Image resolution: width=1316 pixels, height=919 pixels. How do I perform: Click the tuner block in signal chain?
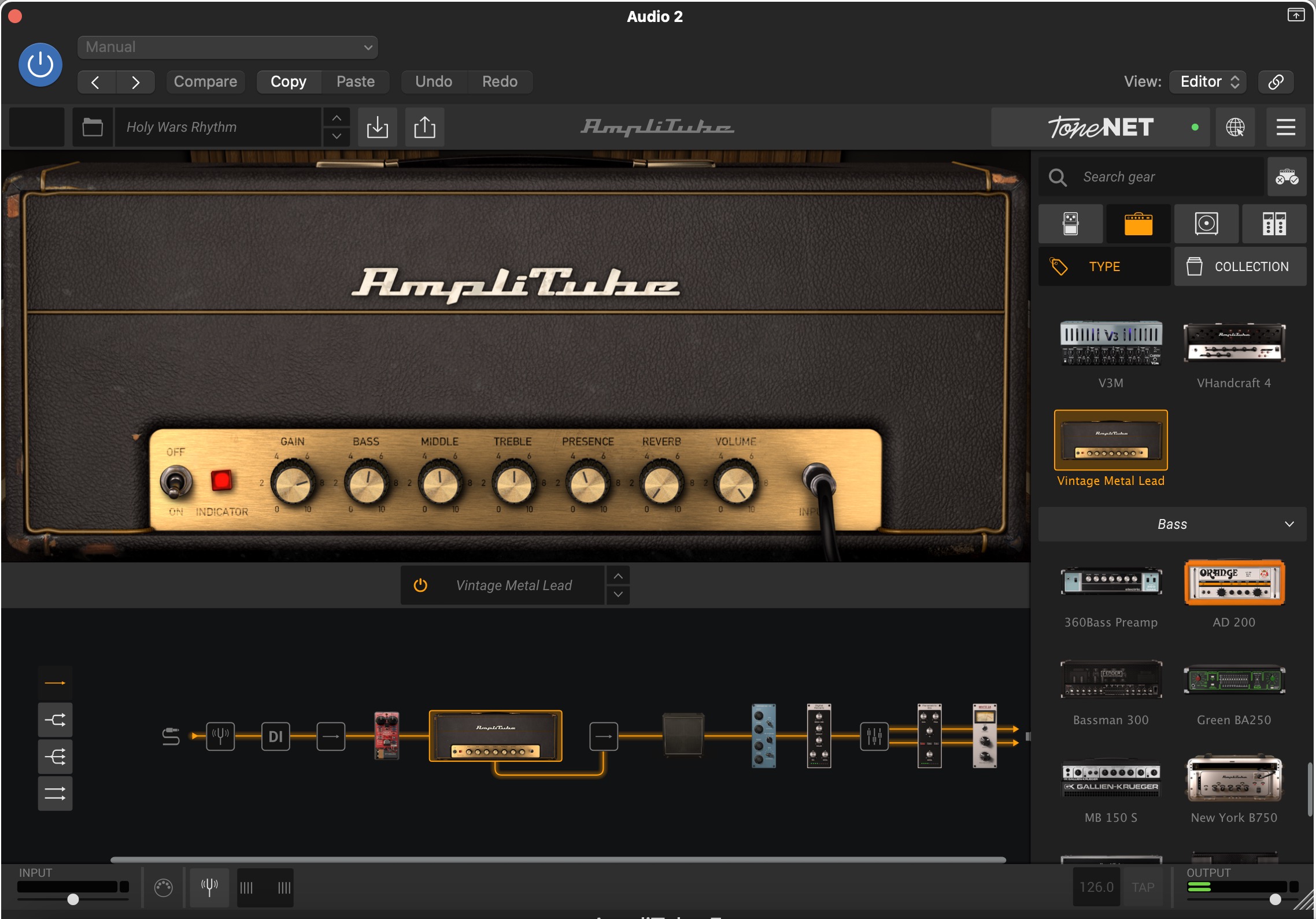(220, 736)
